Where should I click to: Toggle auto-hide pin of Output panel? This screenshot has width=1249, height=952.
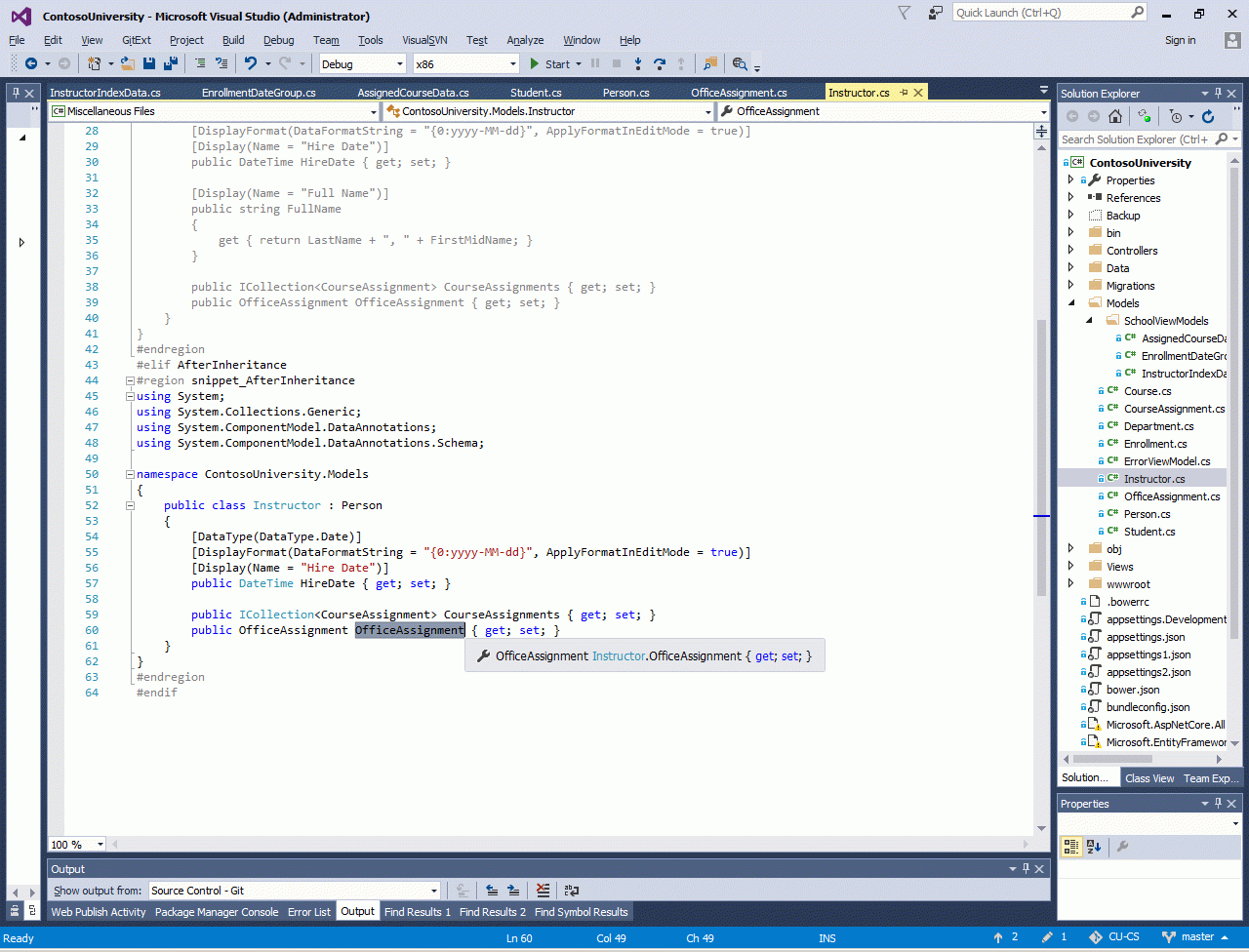click(1025, 869)
